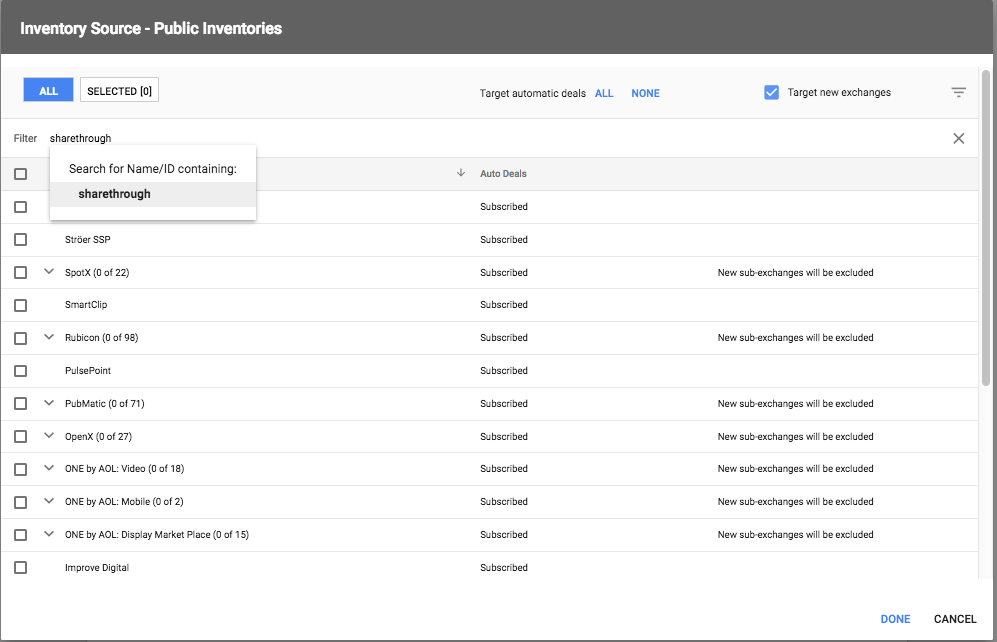
Task: Sort by the descending arrow in header
Action: (461, 173)
